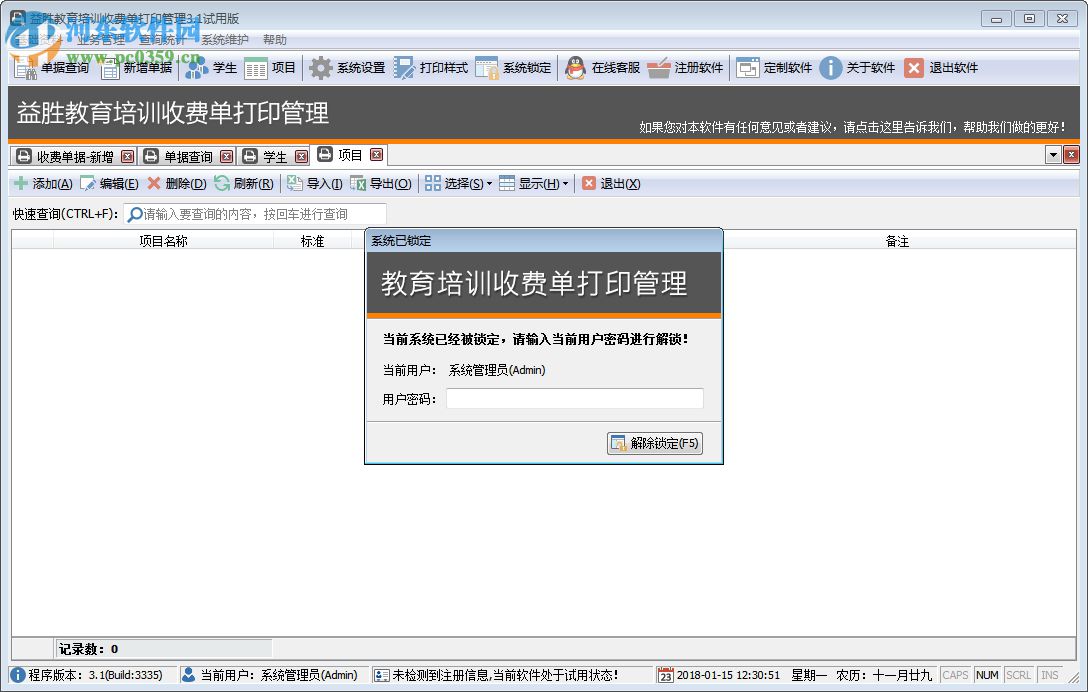Switch to the 学生 student tab
This screenshot has height=692, width=1088.
click(270, 155)
